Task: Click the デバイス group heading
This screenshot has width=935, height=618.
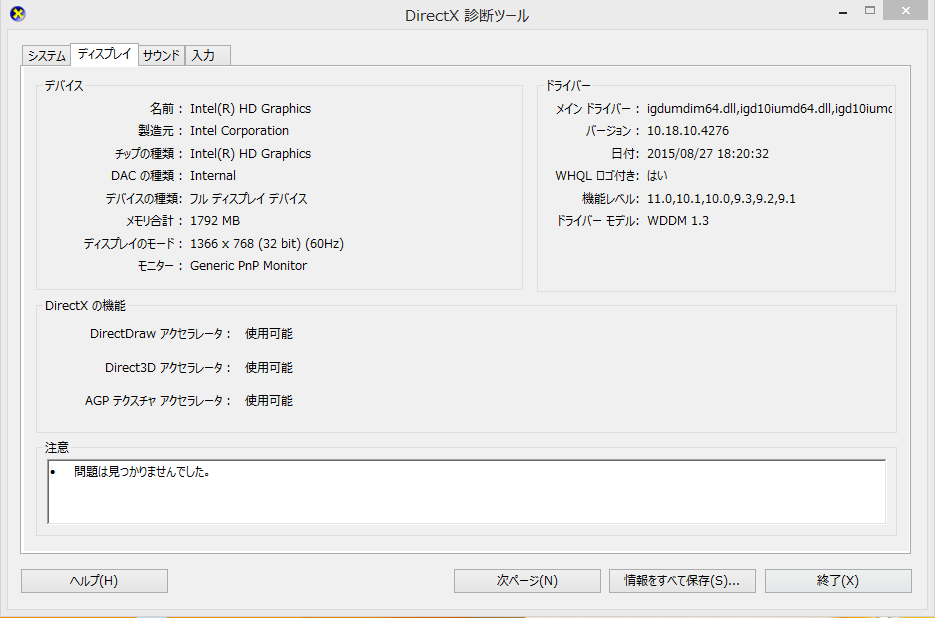Action: (64, 86)
